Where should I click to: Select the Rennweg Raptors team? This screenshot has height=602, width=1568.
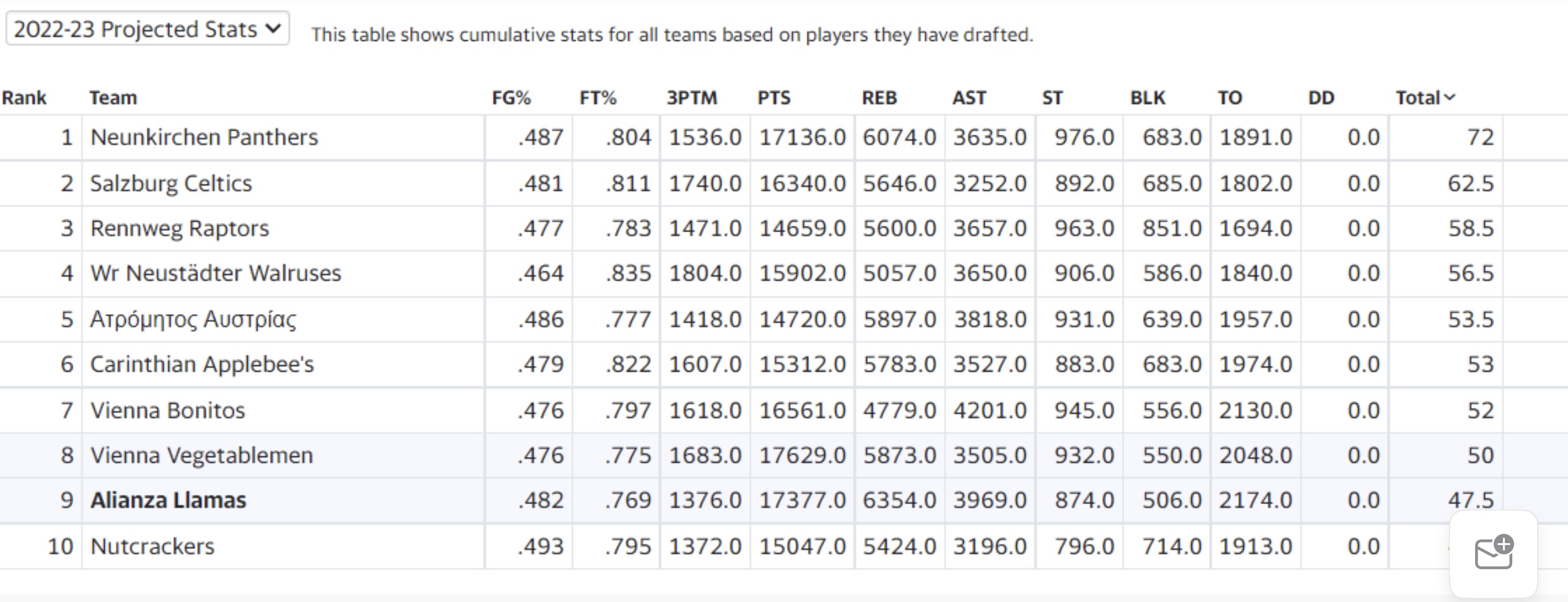tap(180, 229)
